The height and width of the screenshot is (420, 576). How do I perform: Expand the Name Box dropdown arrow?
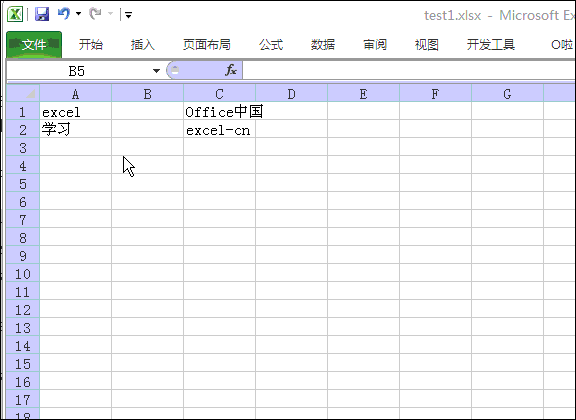156,71
